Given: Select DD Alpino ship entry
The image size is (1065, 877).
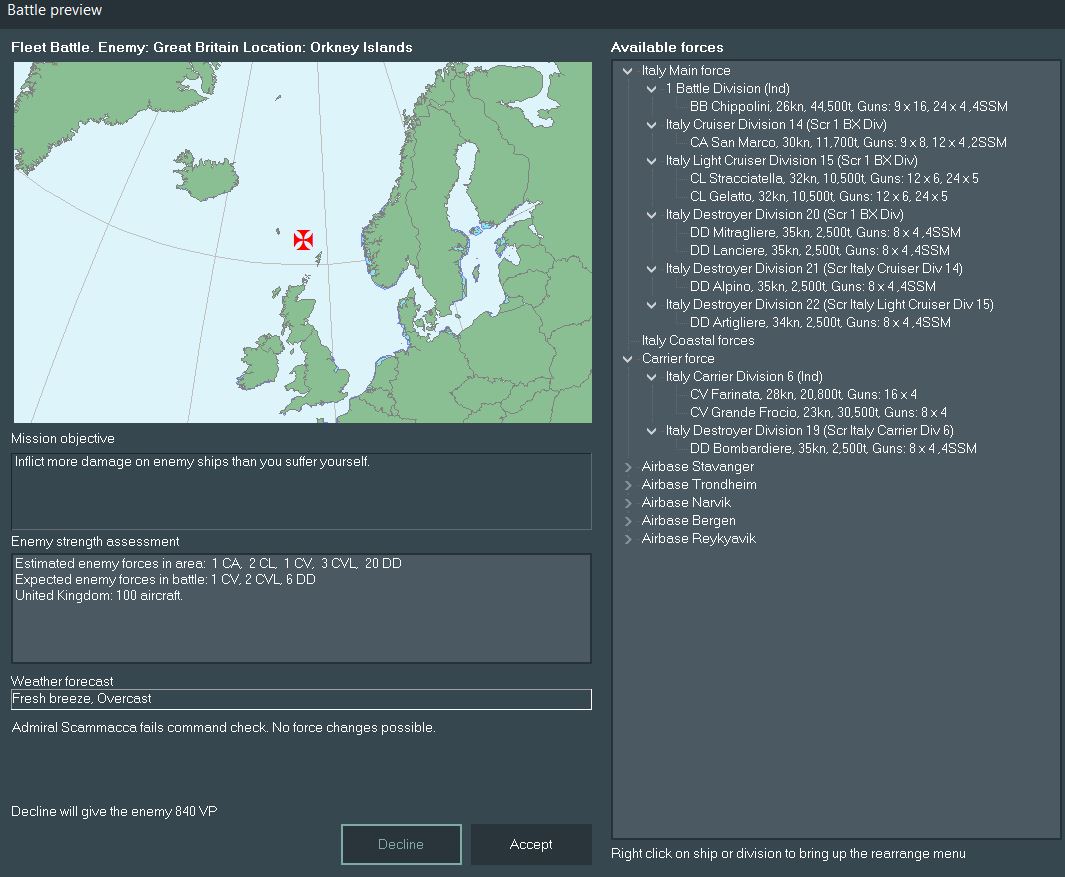Looking at the screenshot, I should click(x=812, y=286).
